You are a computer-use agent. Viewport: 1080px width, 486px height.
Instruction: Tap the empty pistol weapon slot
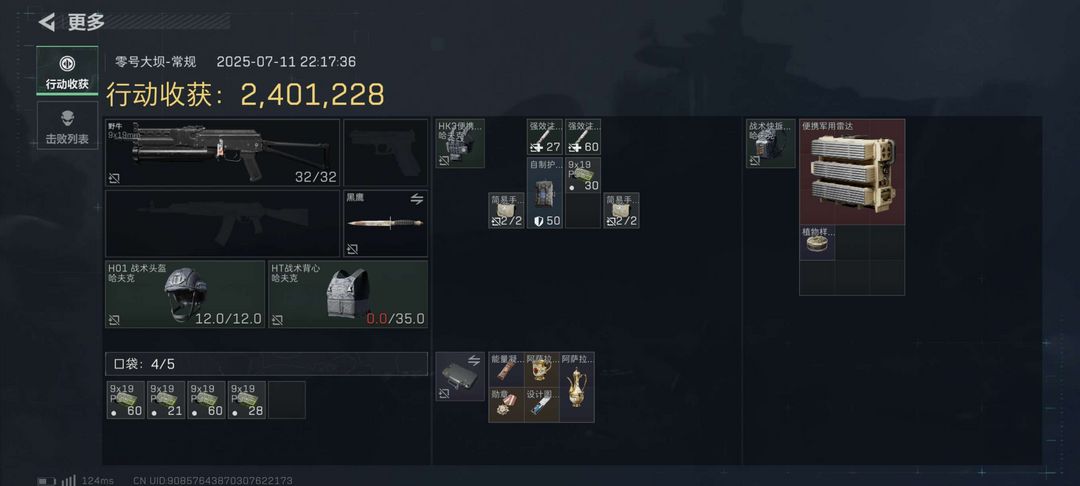coord(386,152)
